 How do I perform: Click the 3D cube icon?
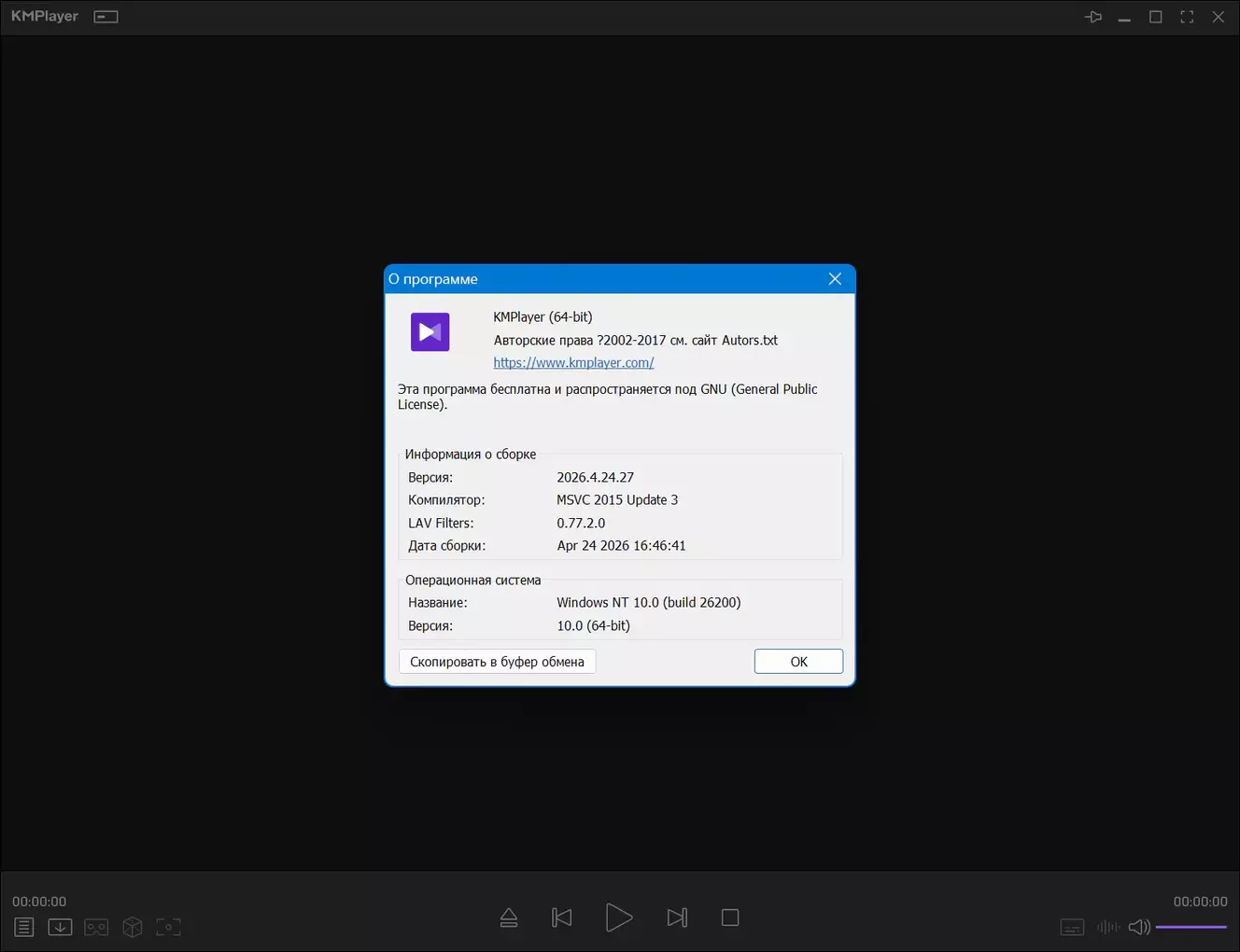(133, 927)
